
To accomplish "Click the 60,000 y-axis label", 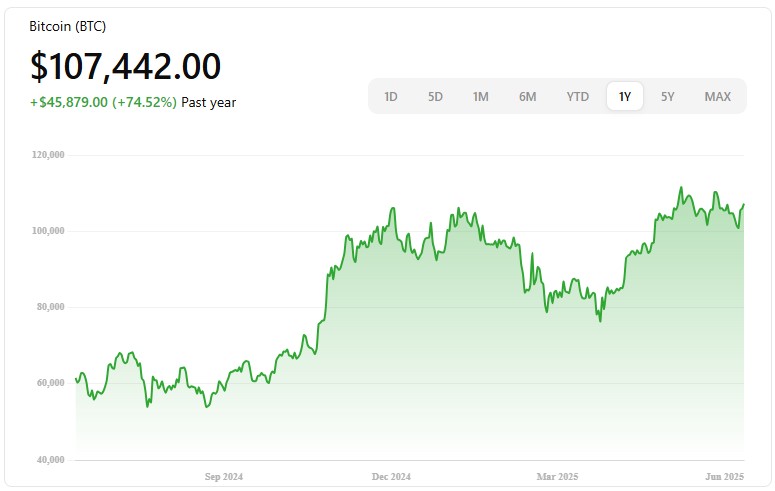I will pos(51,383).
